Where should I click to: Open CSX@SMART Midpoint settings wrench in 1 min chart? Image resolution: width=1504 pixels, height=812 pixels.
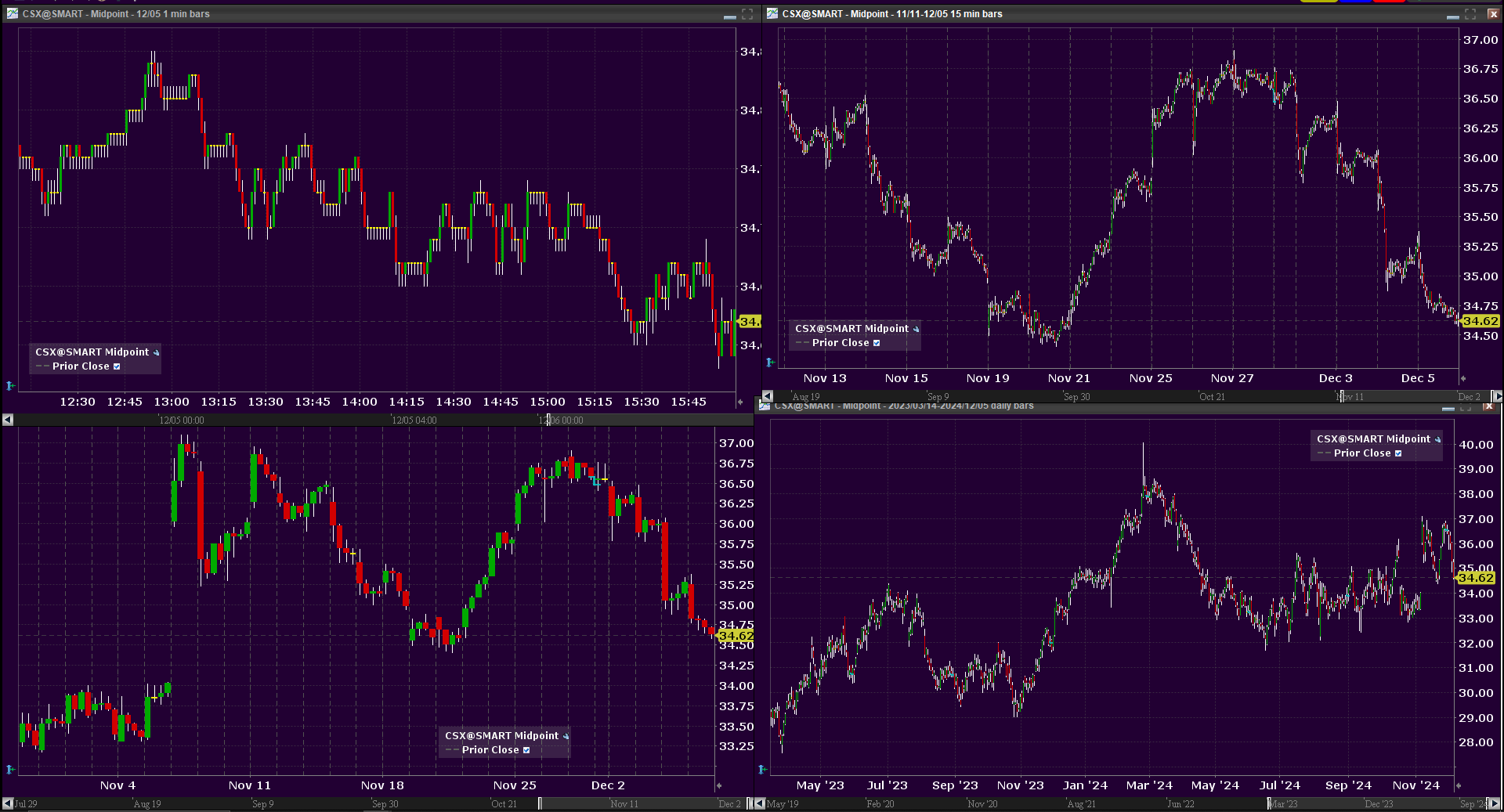(x=156, y=352)
